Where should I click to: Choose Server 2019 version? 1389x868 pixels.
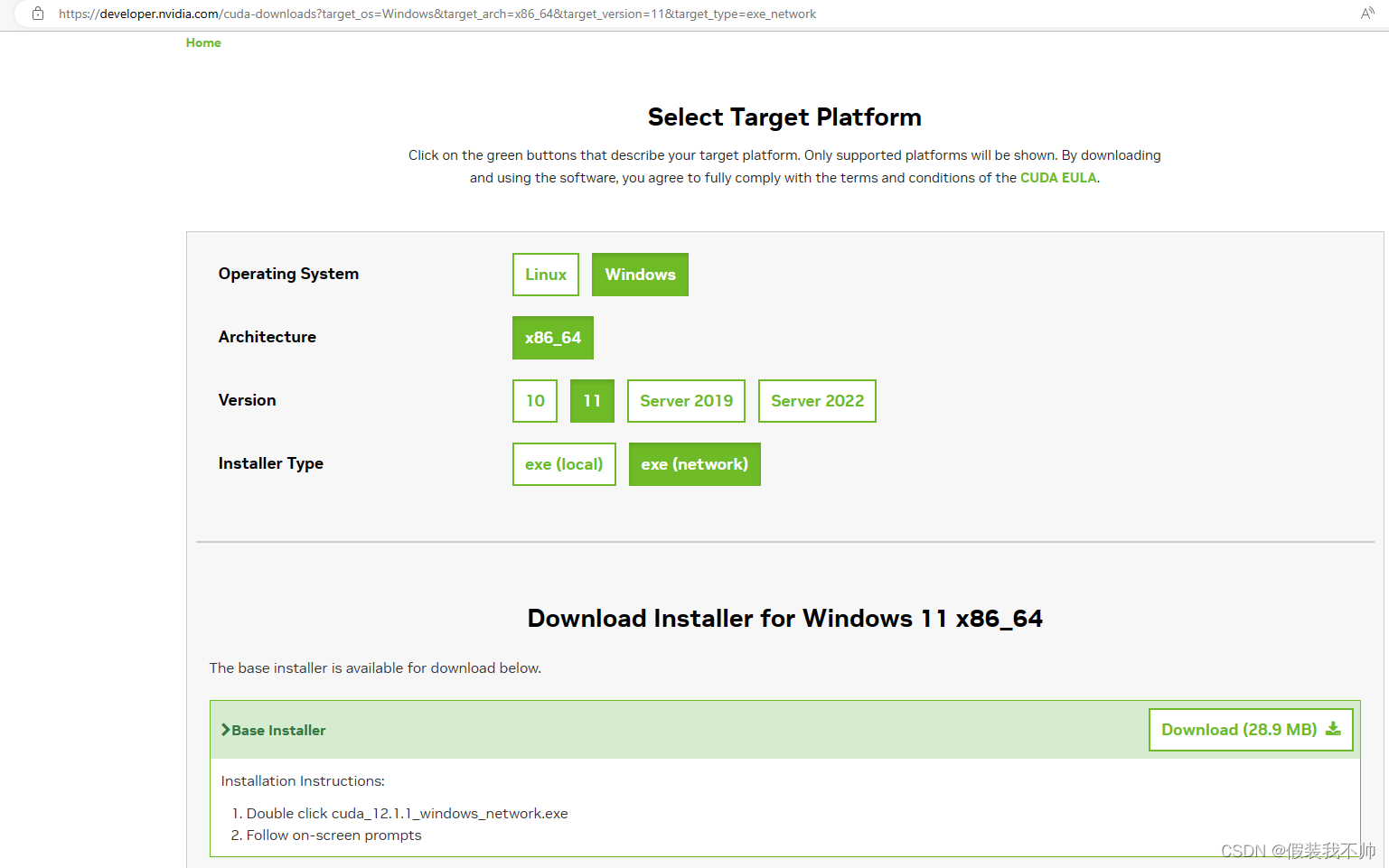(686, 401)
